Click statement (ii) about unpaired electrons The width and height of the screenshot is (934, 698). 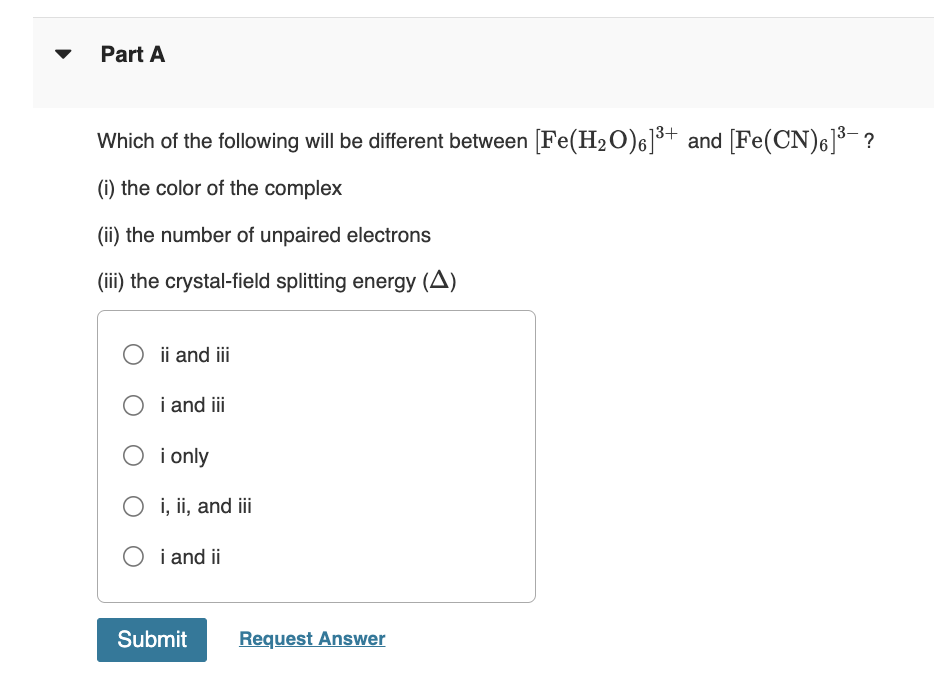263,235
